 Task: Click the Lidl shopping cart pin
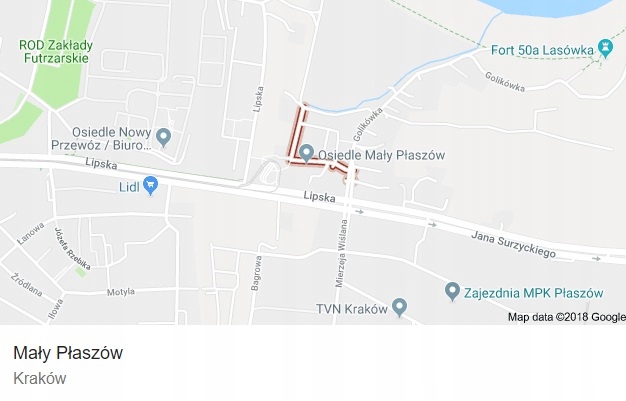tap(151, 185)
